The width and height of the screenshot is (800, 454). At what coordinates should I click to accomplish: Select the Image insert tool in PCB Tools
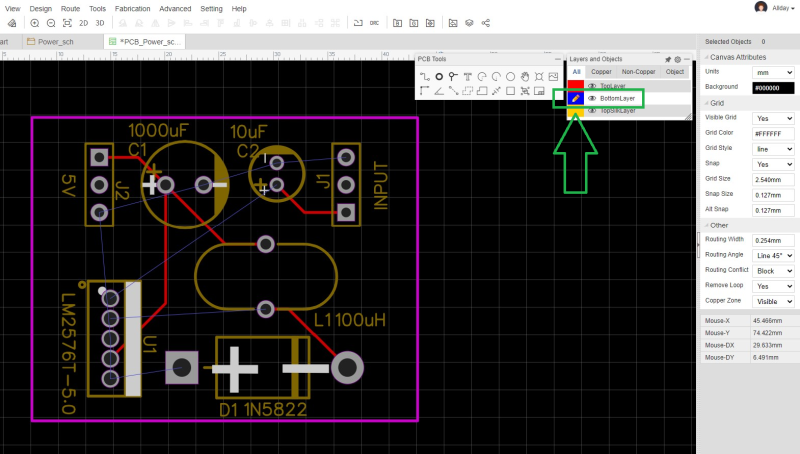(x=553, y=77)
